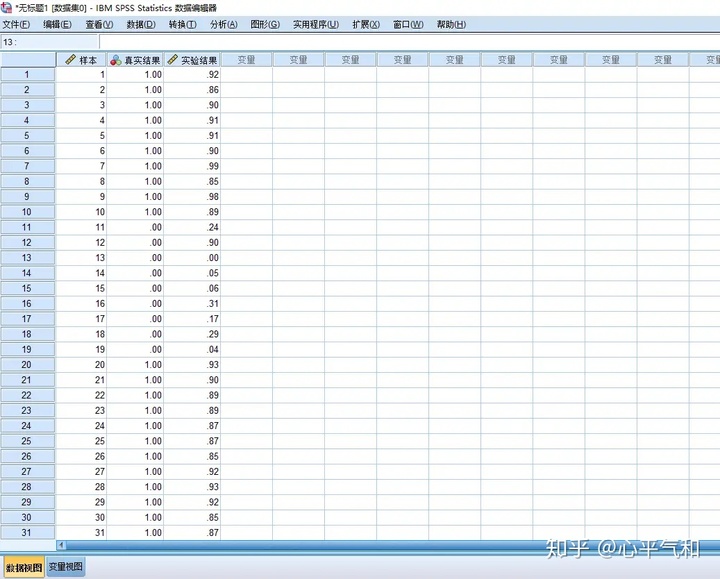Click 真实结果 cell in row 1
The height and width of the screenshot is (579, 720).
point(135,74)
